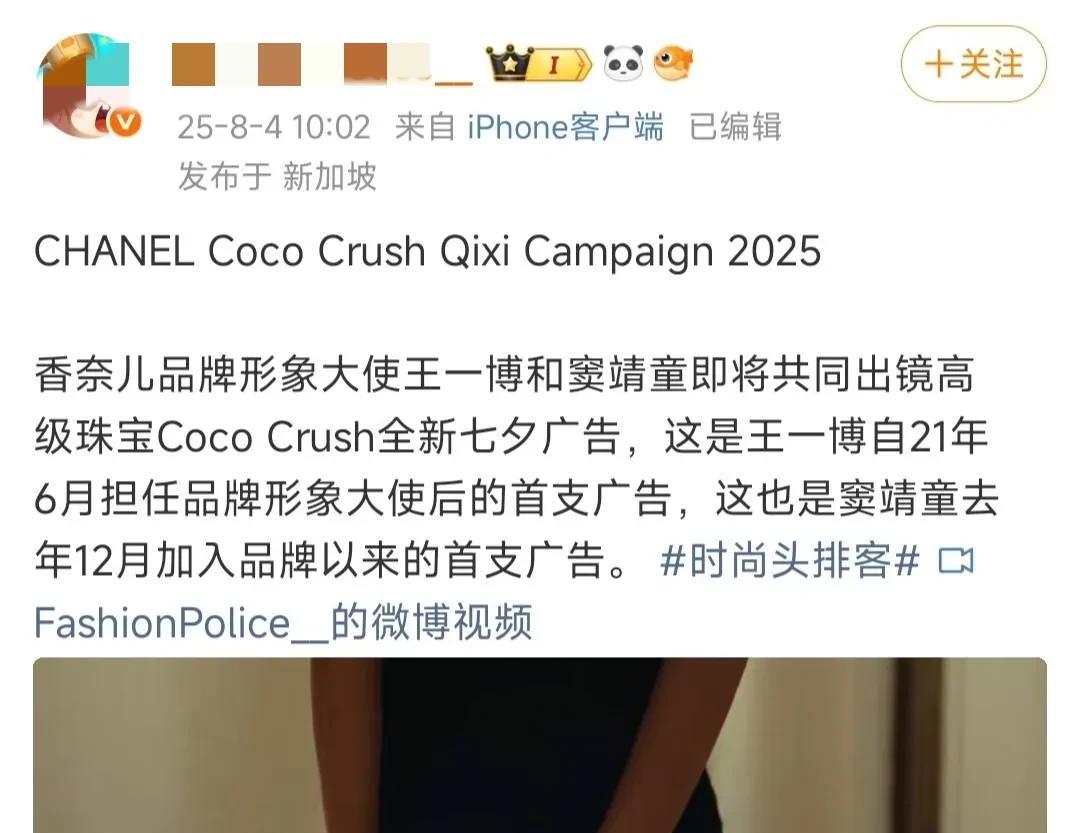Screen dimensions: 1080x833
Task: Open the iPhone客户端 source link
Action: [x=565, y=127]
